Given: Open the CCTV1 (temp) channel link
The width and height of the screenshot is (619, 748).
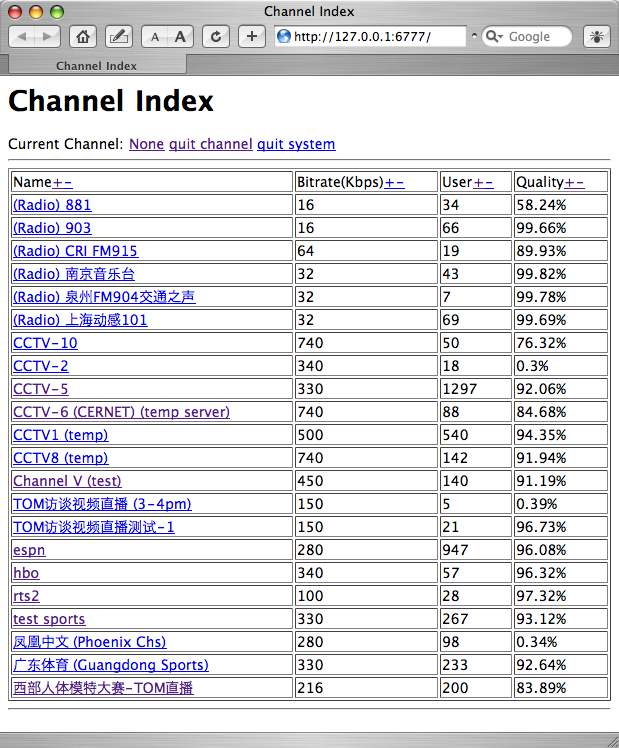Looking at the screenshot, I should 61,435.
